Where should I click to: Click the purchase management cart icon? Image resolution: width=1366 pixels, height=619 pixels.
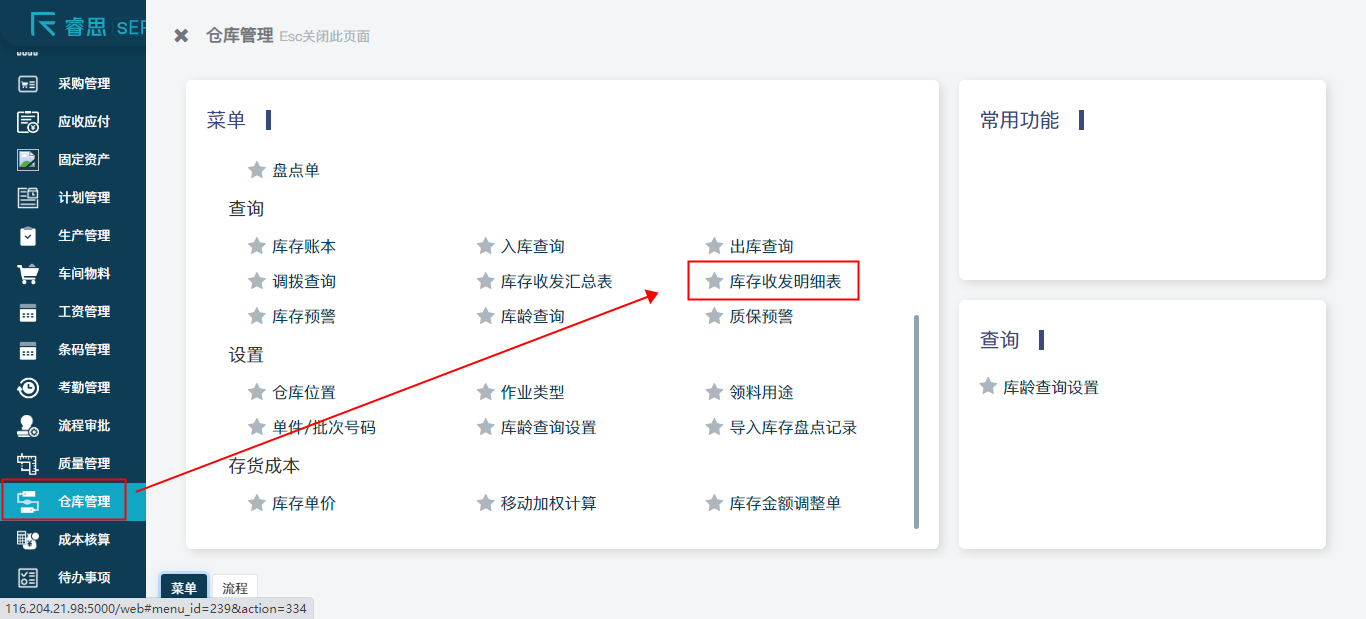(28, 84)
